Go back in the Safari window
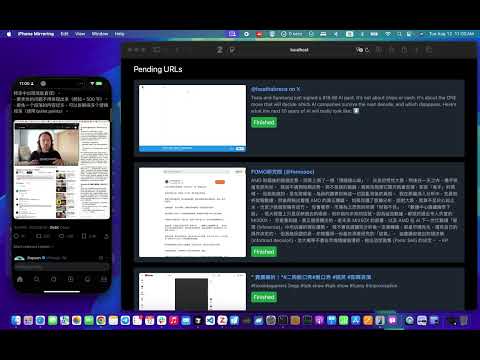Screen dimensions: 480x360 pos(178,50)
